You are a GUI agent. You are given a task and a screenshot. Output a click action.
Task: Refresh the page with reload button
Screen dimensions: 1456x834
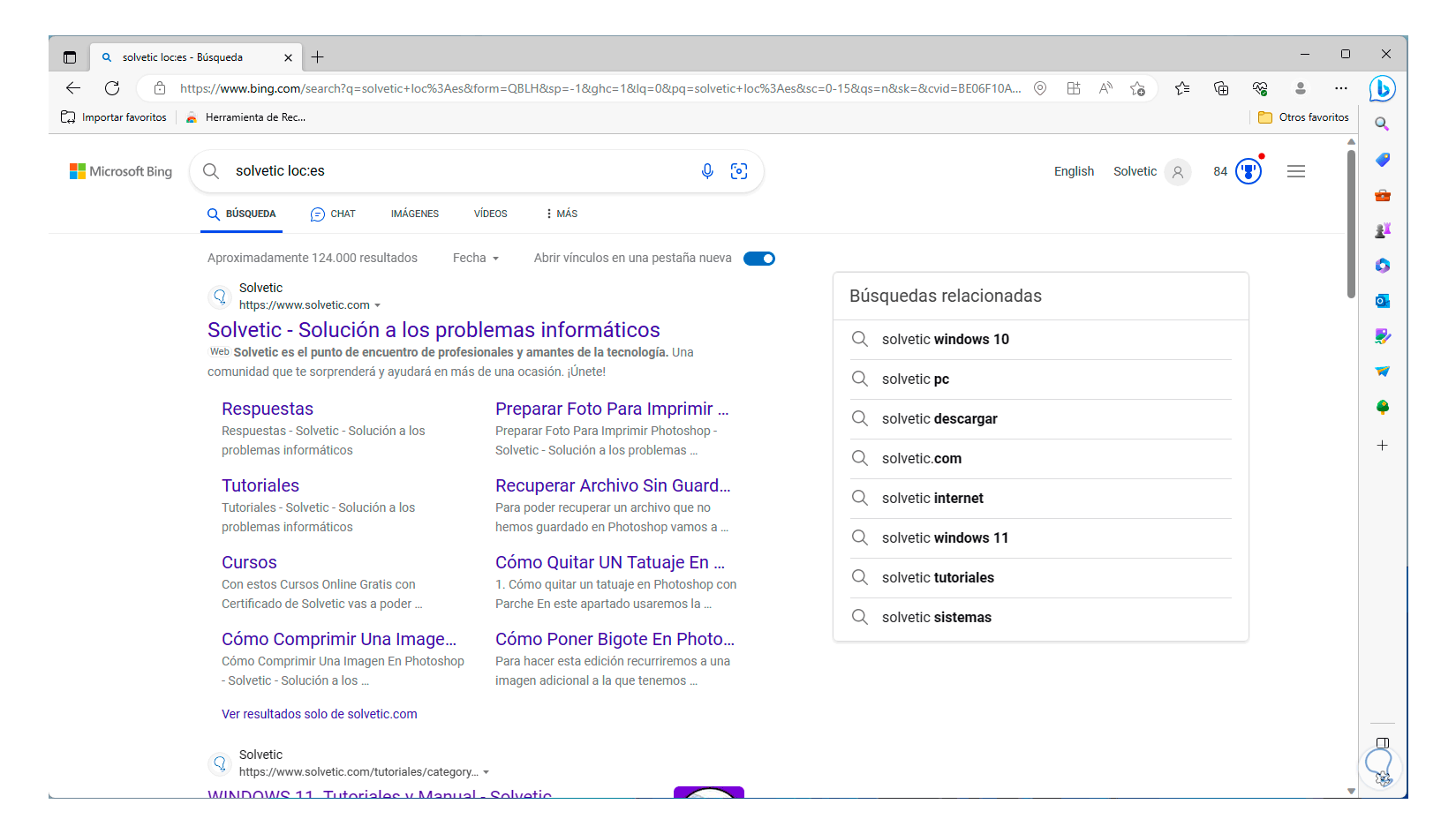coord(112,88)
